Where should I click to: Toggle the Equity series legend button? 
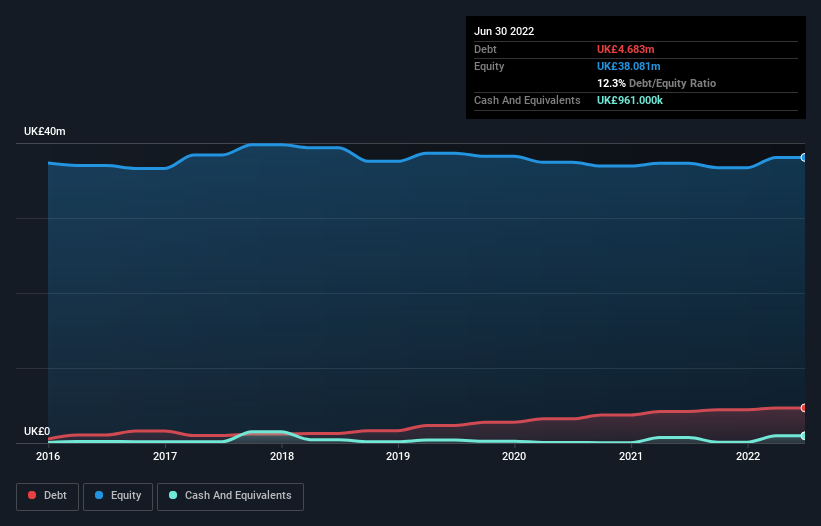click(x=118, y=496)
